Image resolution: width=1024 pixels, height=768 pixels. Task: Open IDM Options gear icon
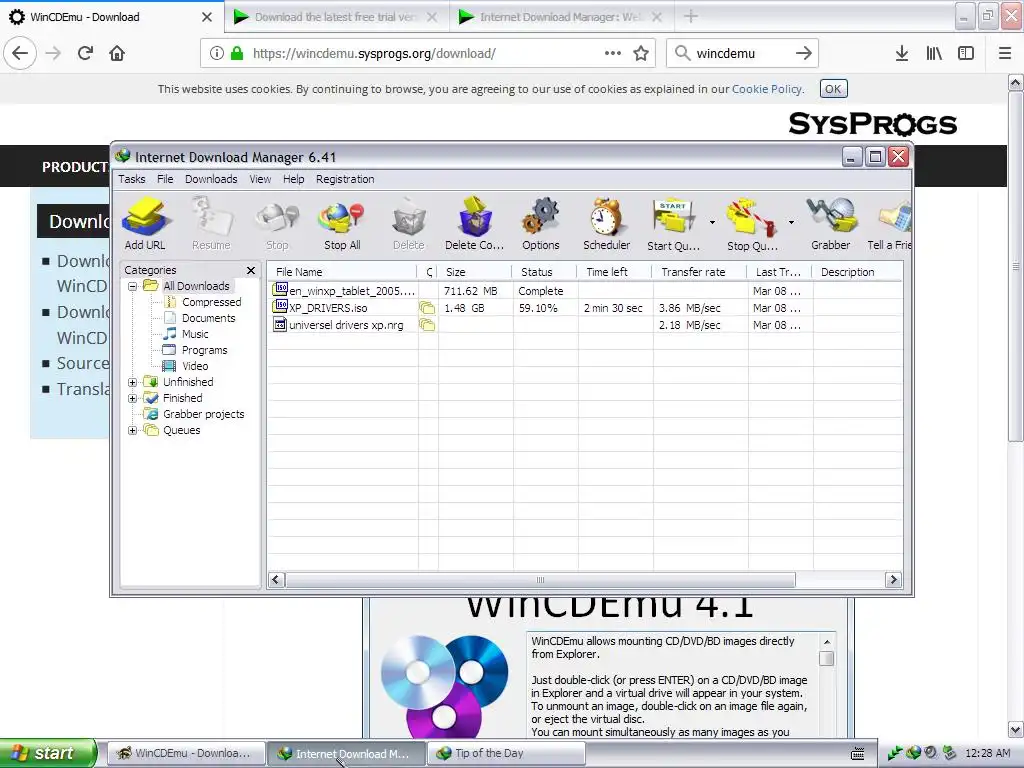tap(541, 224)
